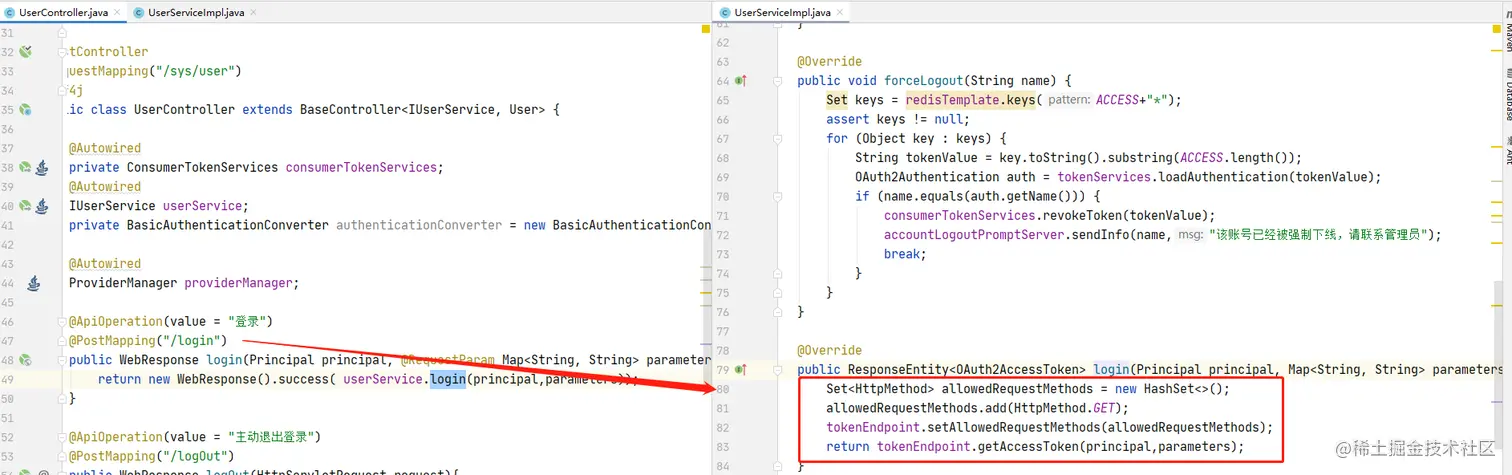Open the Ant tool window
1512x475 pixels.
click(1508, 152)
